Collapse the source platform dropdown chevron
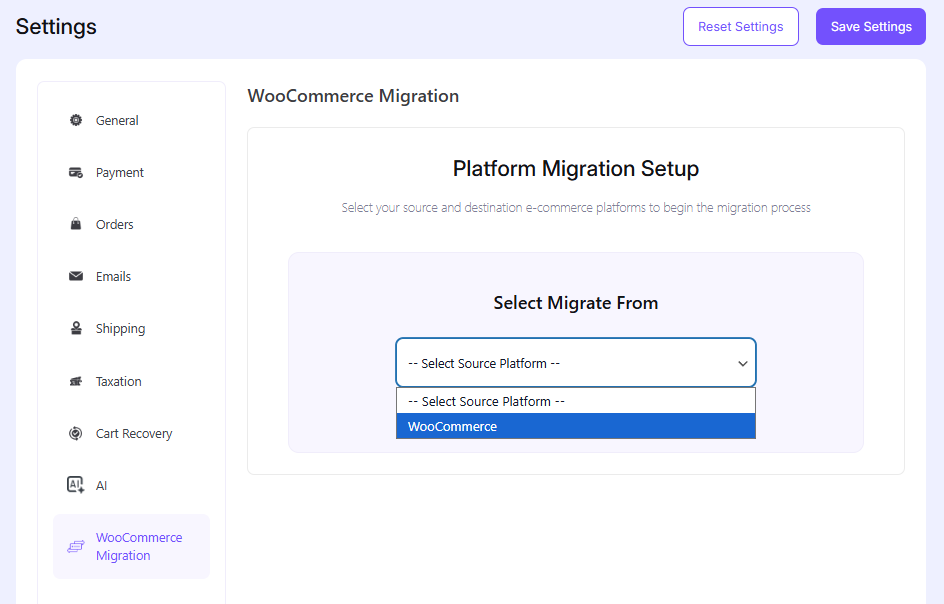The image size is (944, 604). (x=742, y=364)
